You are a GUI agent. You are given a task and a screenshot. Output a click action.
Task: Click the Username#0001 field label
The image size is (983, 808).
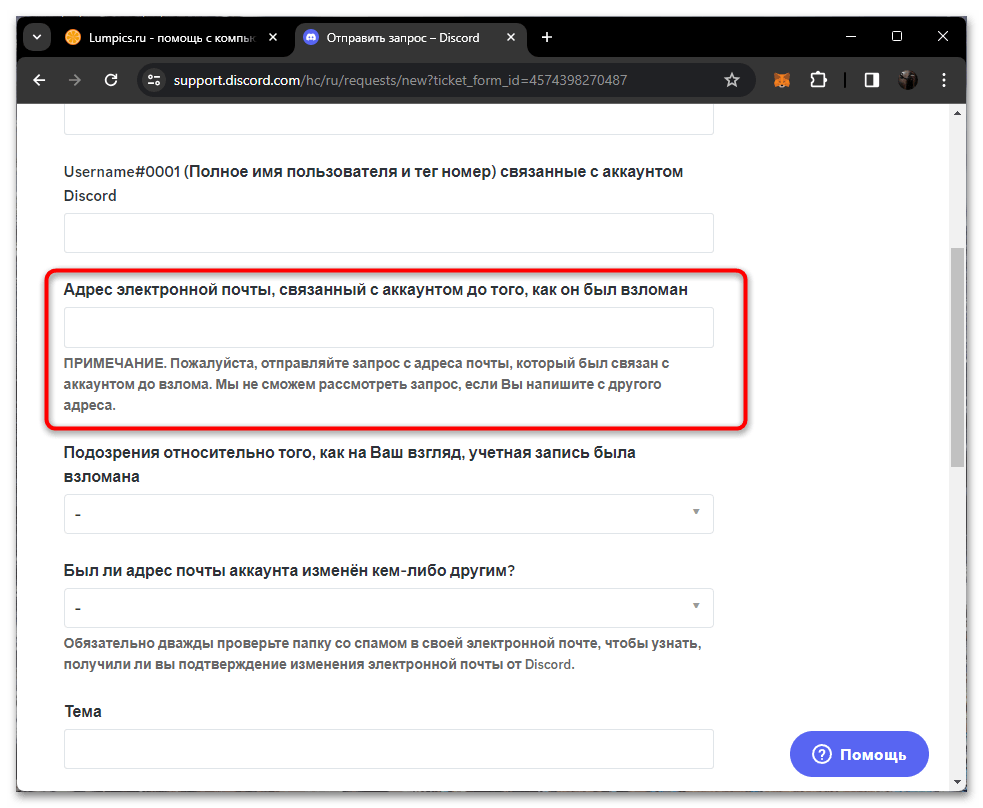tap(373, 184)
